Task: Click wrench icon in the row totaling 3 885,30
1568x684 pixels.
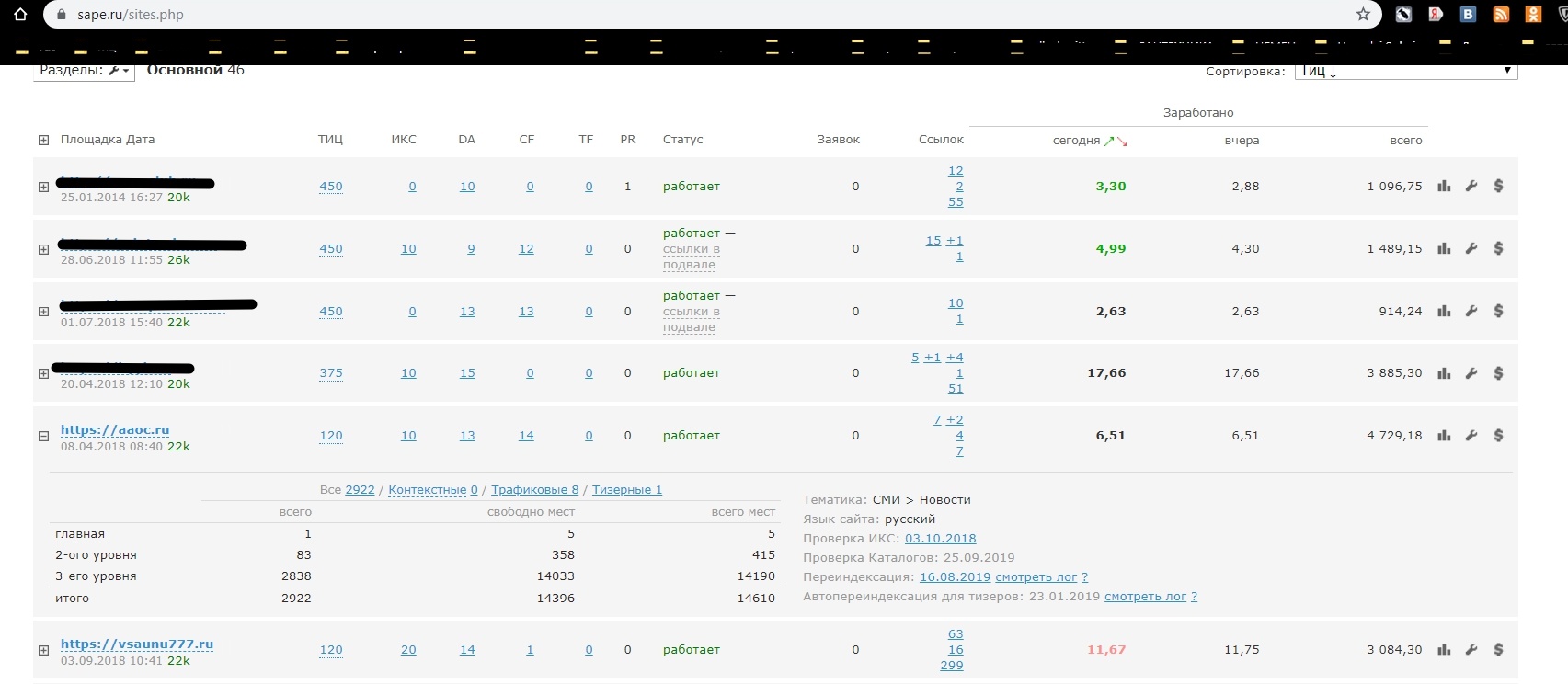Action: pos(1471,373)
